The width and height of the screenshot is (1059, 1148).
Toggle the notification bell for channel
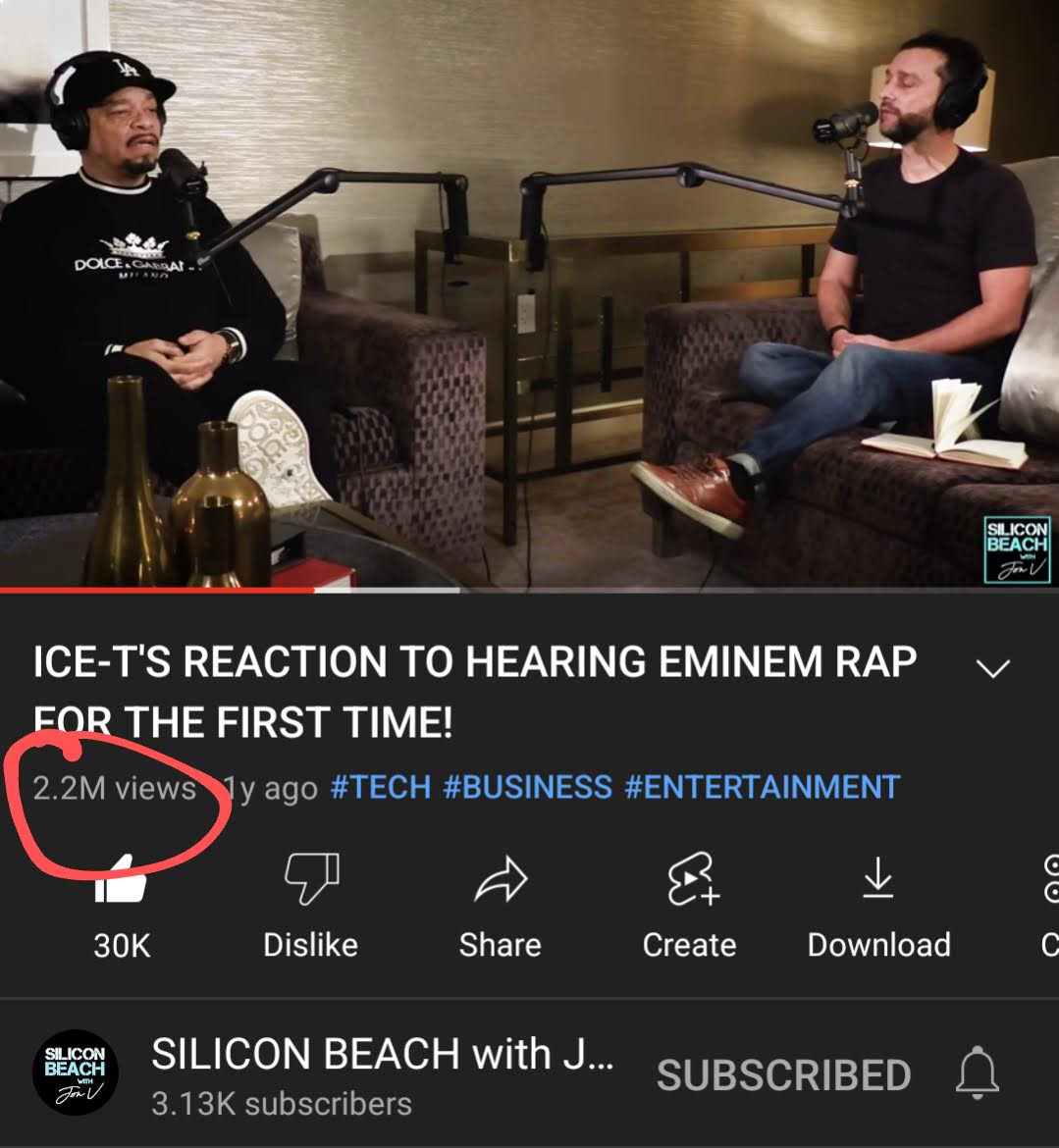pyautogui.click(x=978, y=1072)
